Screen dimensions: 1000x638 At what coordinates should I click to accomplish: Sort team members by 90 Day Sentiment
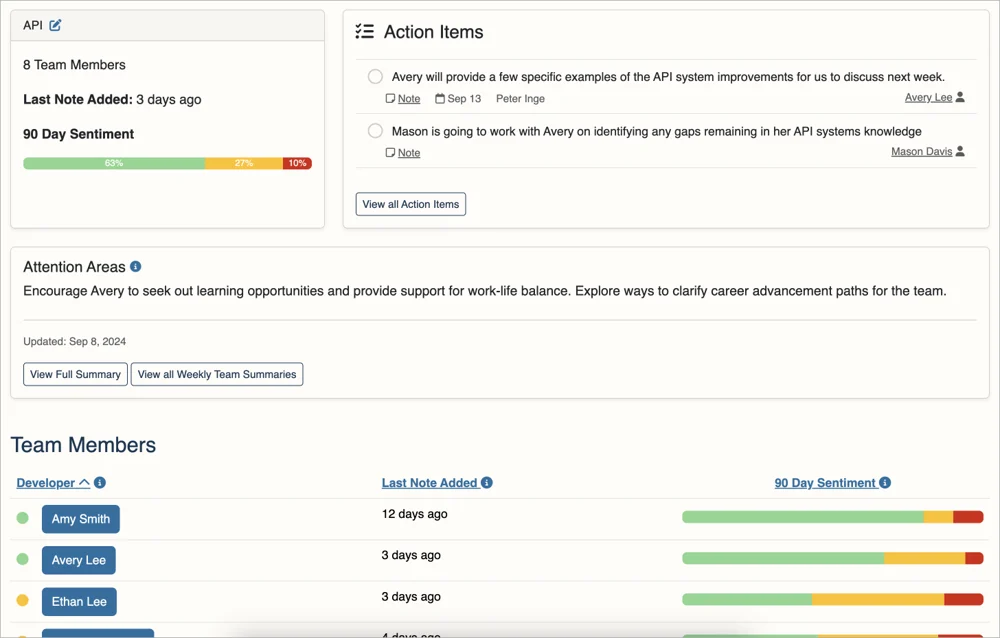tap(824, 483)
